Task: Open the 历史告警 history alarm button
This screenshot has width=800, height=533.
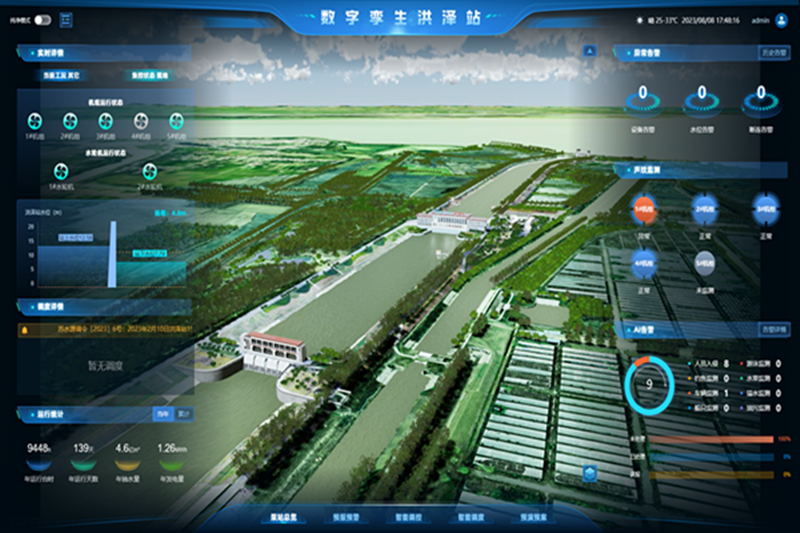Action: [x=775, y=51]
